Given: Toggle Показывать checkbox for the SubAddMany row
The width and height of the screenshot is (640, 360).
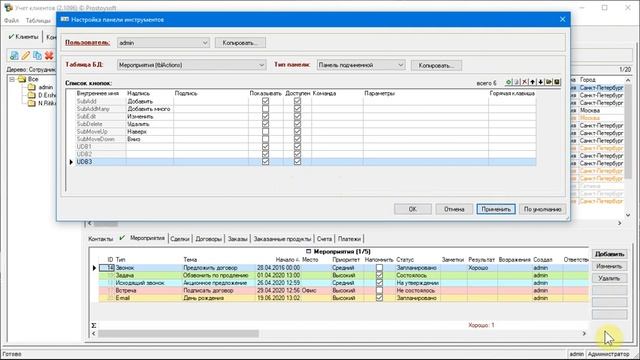Looking at the screenshot, I should click(x=265, y=109).
